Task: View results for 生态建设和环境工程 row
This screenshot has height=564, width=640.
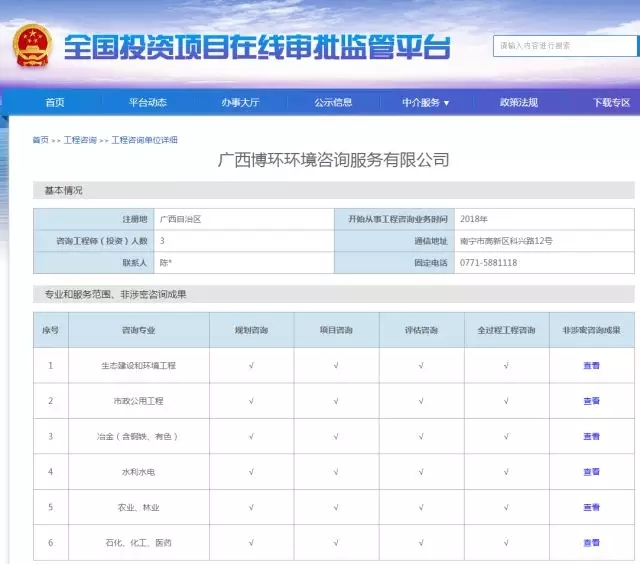Action: 591,366
